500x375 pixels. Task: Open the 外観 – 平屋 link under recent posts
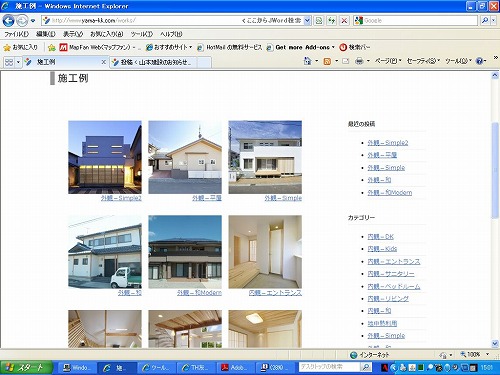382,155
